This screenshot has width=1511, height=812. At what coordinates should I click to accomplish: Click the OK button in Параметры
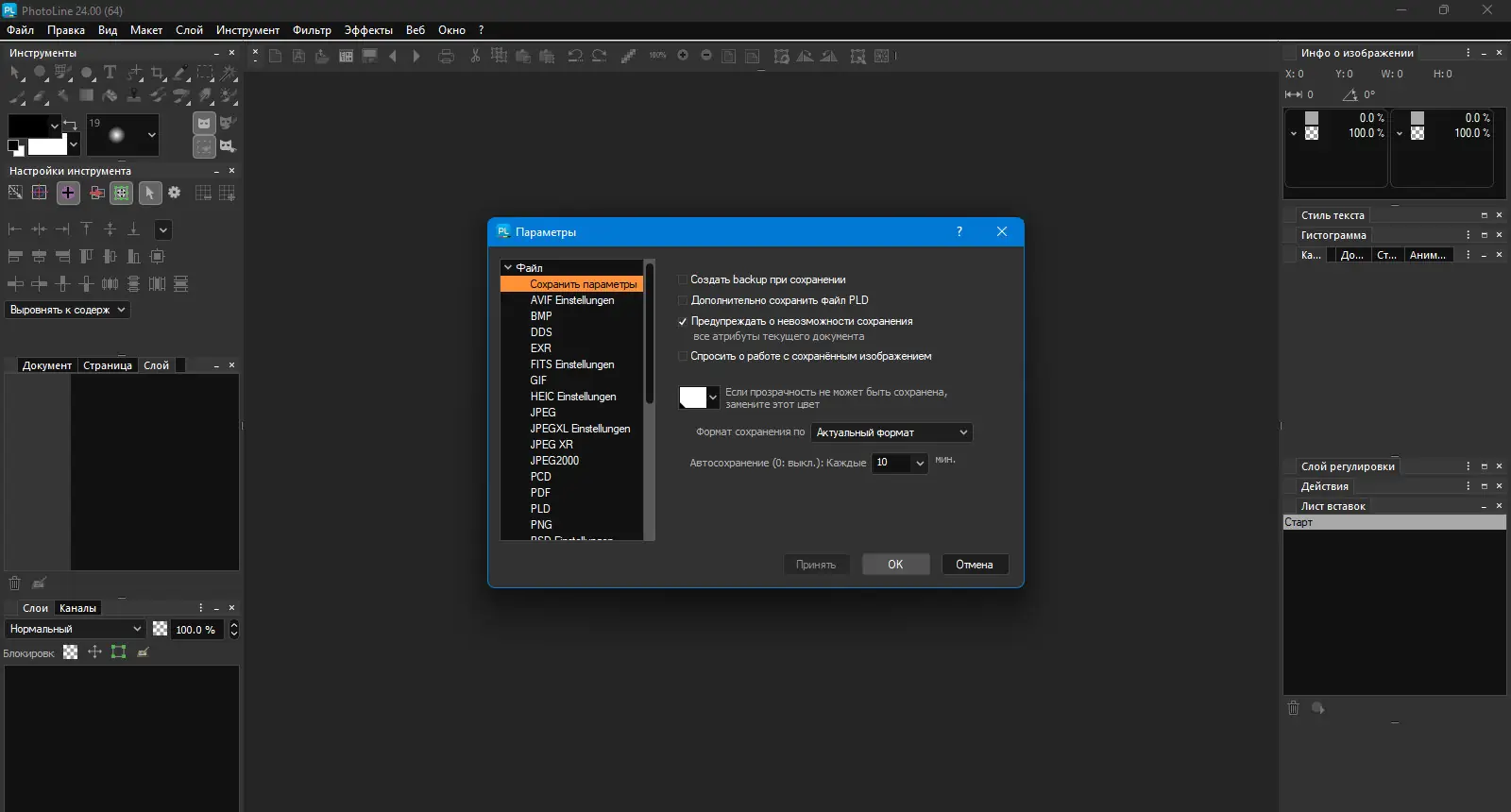tap(895, 565)
